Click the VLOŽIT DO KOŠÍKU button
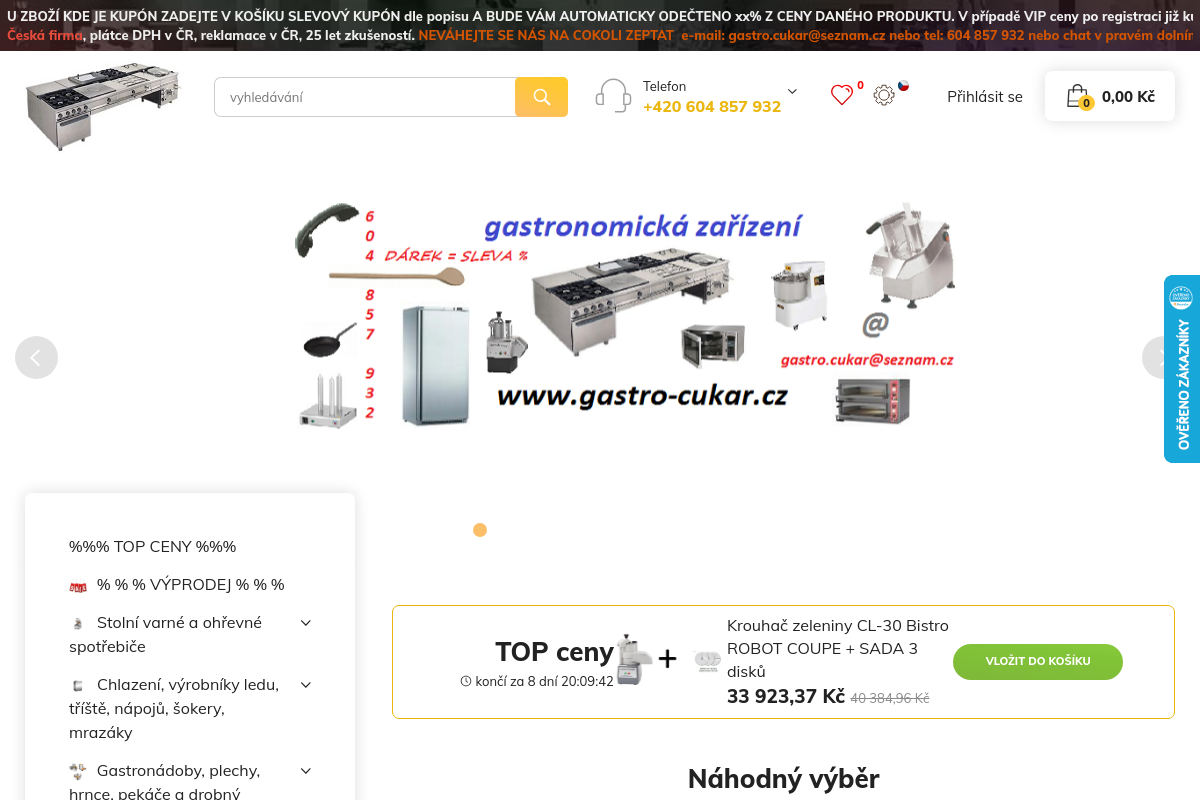This screenshot has width=1200, height=800. pos(1037,661)
